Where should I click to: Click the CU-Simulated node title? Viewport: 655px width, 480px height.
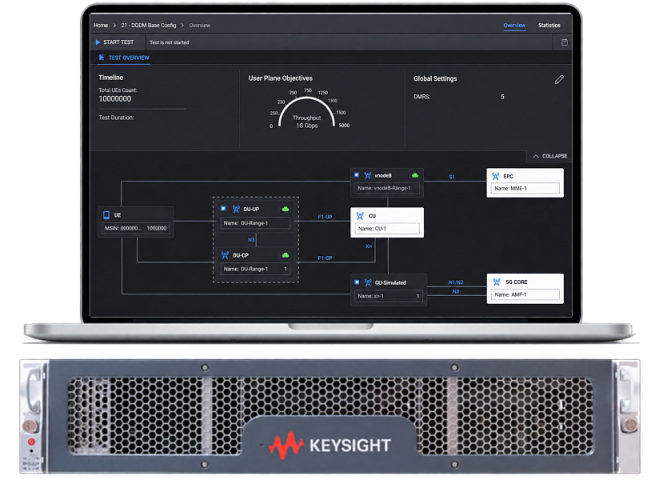pos(390,283)
